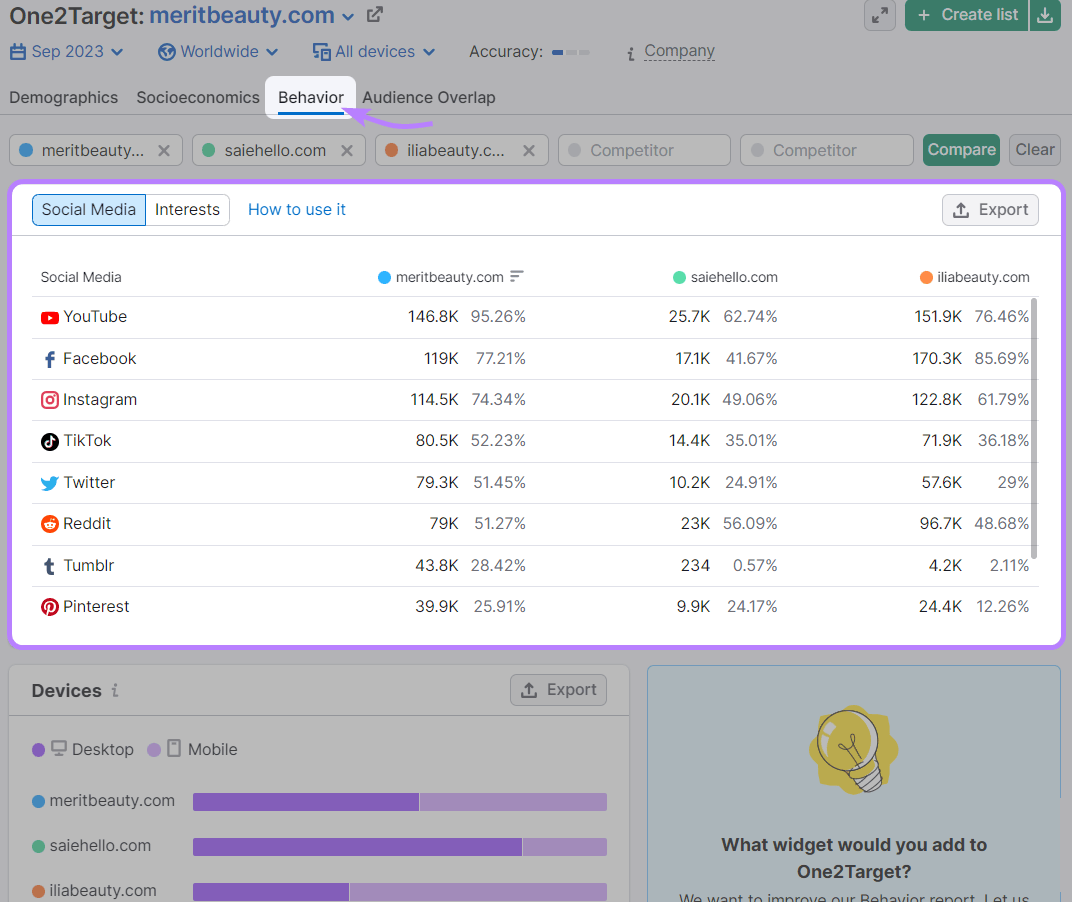This screenshot has height=902, width=1072.
Task: Open the All devices filter dropdown
Action: tap(374, 51)
